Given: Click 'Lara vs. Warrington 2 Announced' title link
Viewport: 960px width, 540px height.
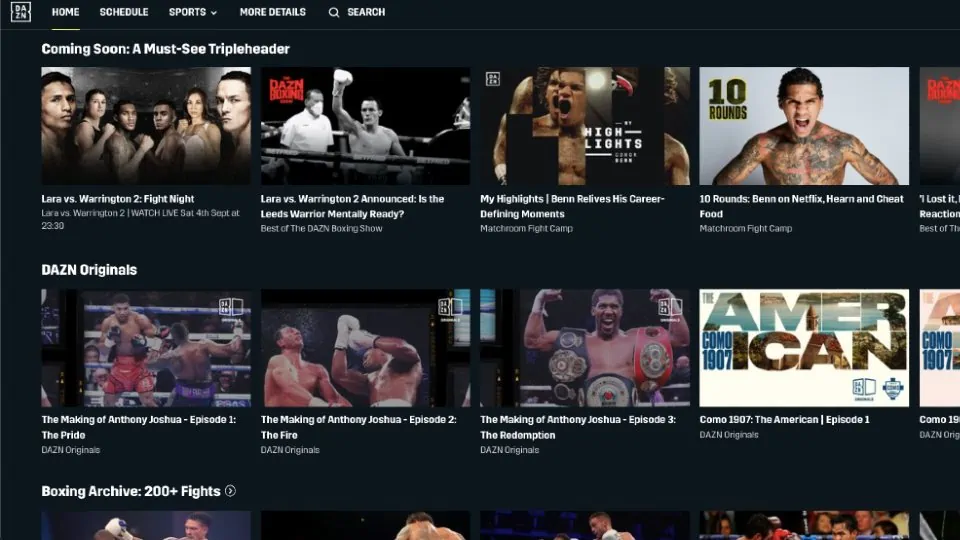Looking at the screenshot, I should point(353,206).
